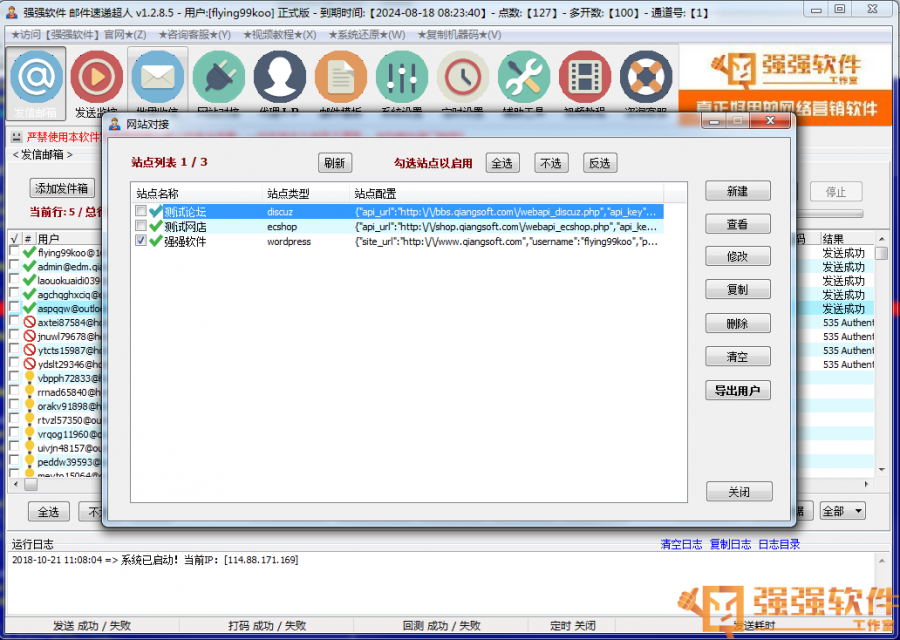The width and height of the screenshot is (900, 640).
Task: Click the 网站对接 dialog title bar icon
Action: (115, 124)
